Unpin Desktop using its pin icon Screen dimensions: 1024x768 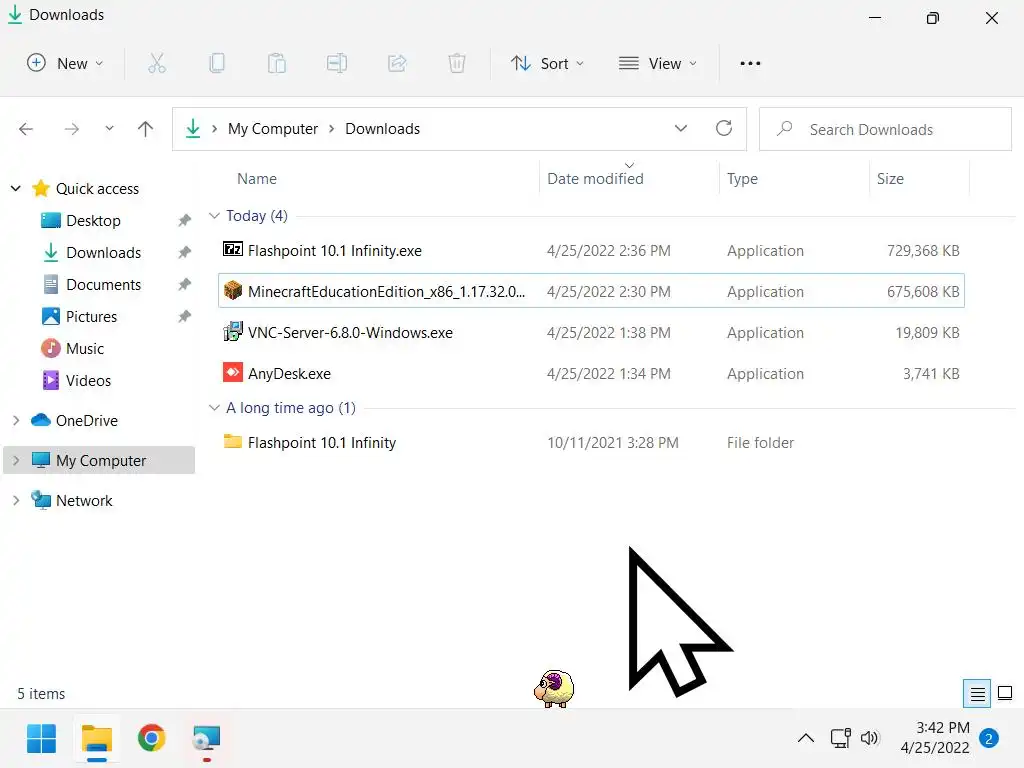coord(184,221)
